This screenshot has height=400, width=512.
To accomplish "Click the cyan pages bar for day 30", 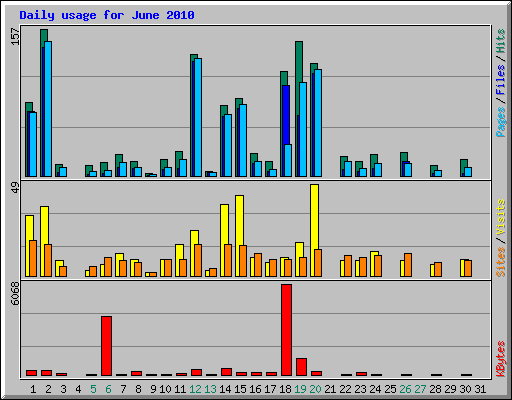I will (468, 172).
